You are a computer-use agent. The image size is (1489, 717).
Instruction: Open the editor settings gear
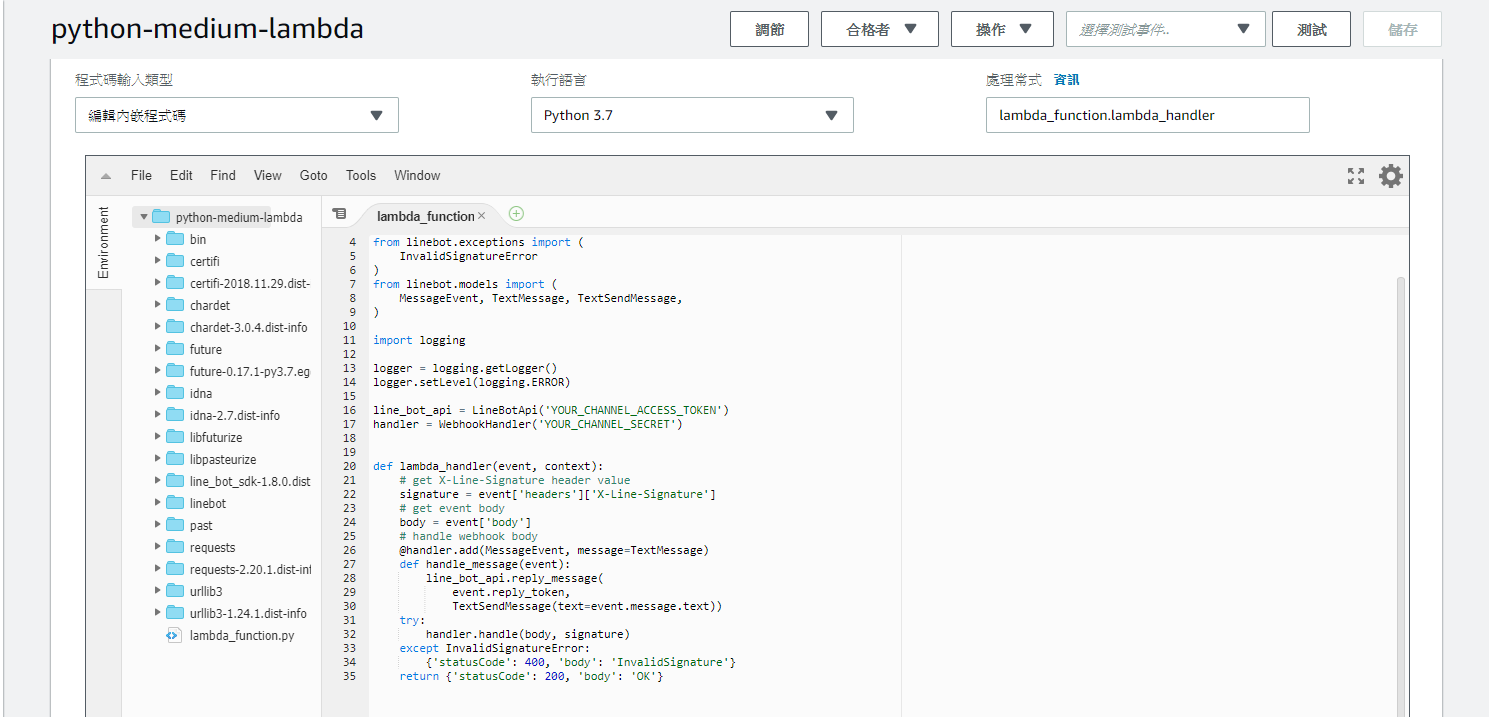click(x=1391, y=176)
